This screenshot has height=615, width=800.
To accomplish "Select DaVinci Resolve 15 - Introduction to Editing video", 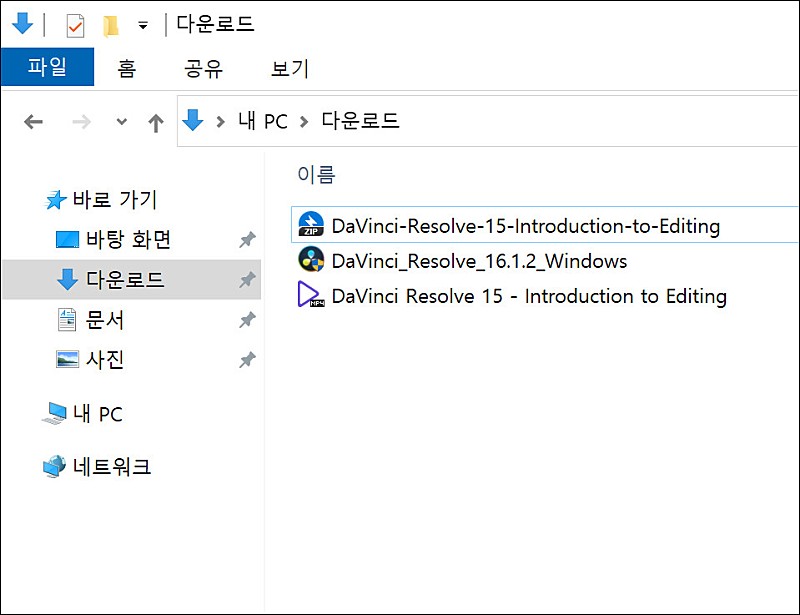I will coord(529,296).
